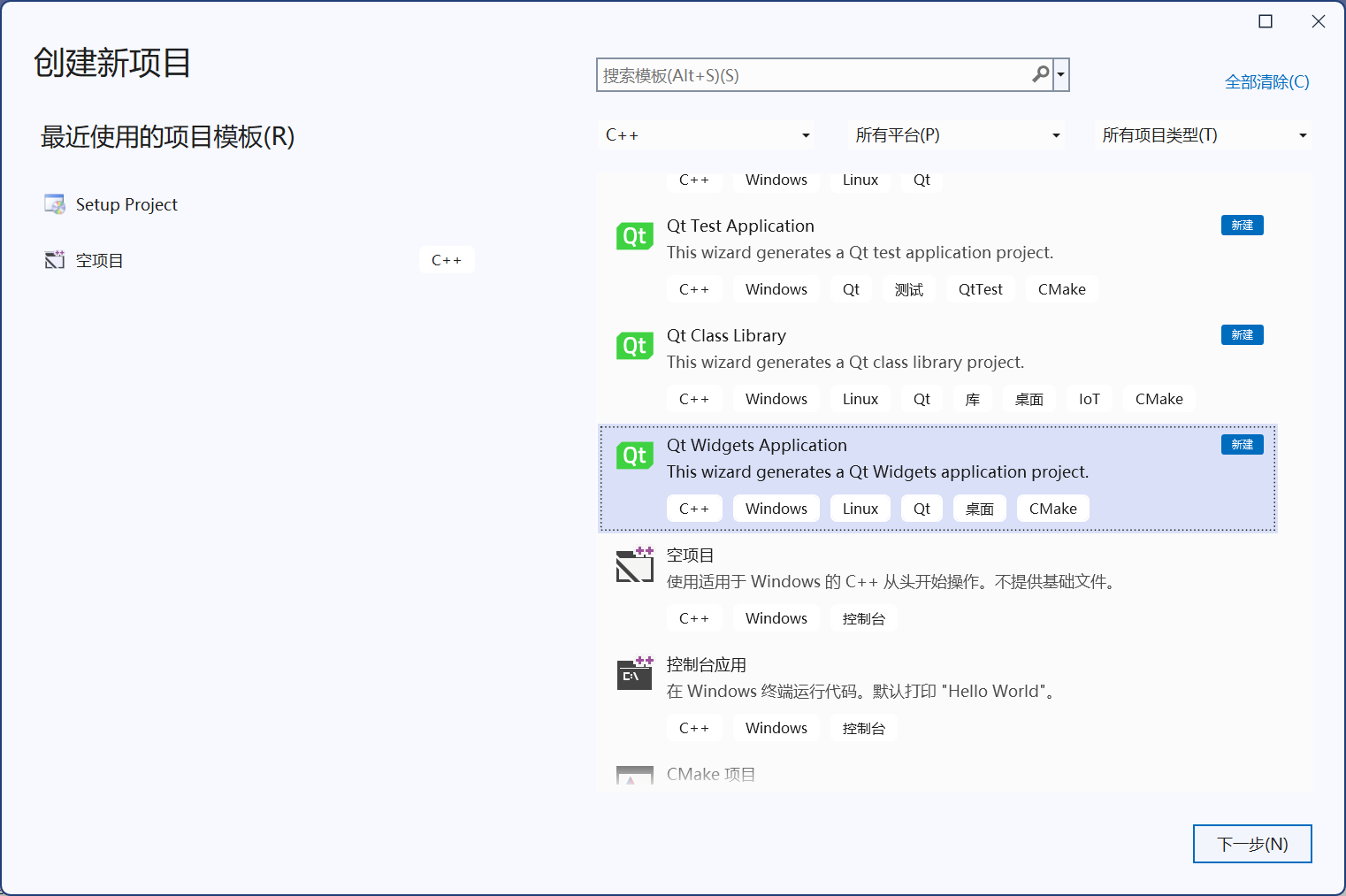This screenshot has width=1346, height=896.
Task: Click the Qt icon beside Qt Widgets Application
Action: 634,456
